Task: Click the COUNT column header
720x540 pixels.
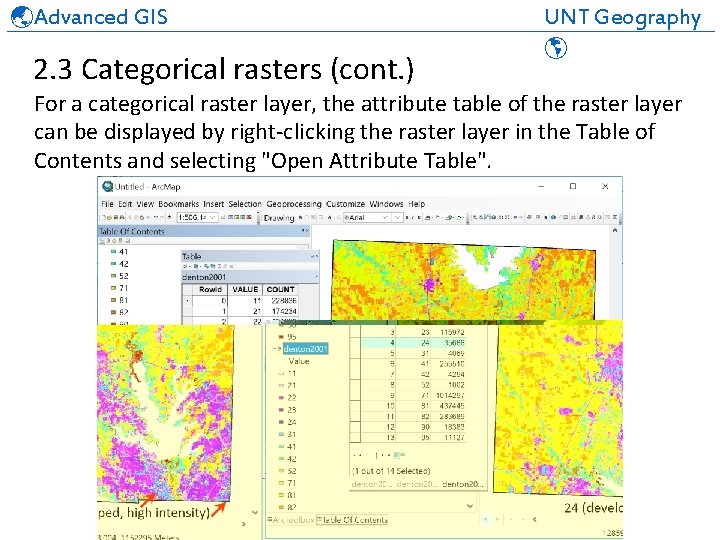Action: [280, 289]
